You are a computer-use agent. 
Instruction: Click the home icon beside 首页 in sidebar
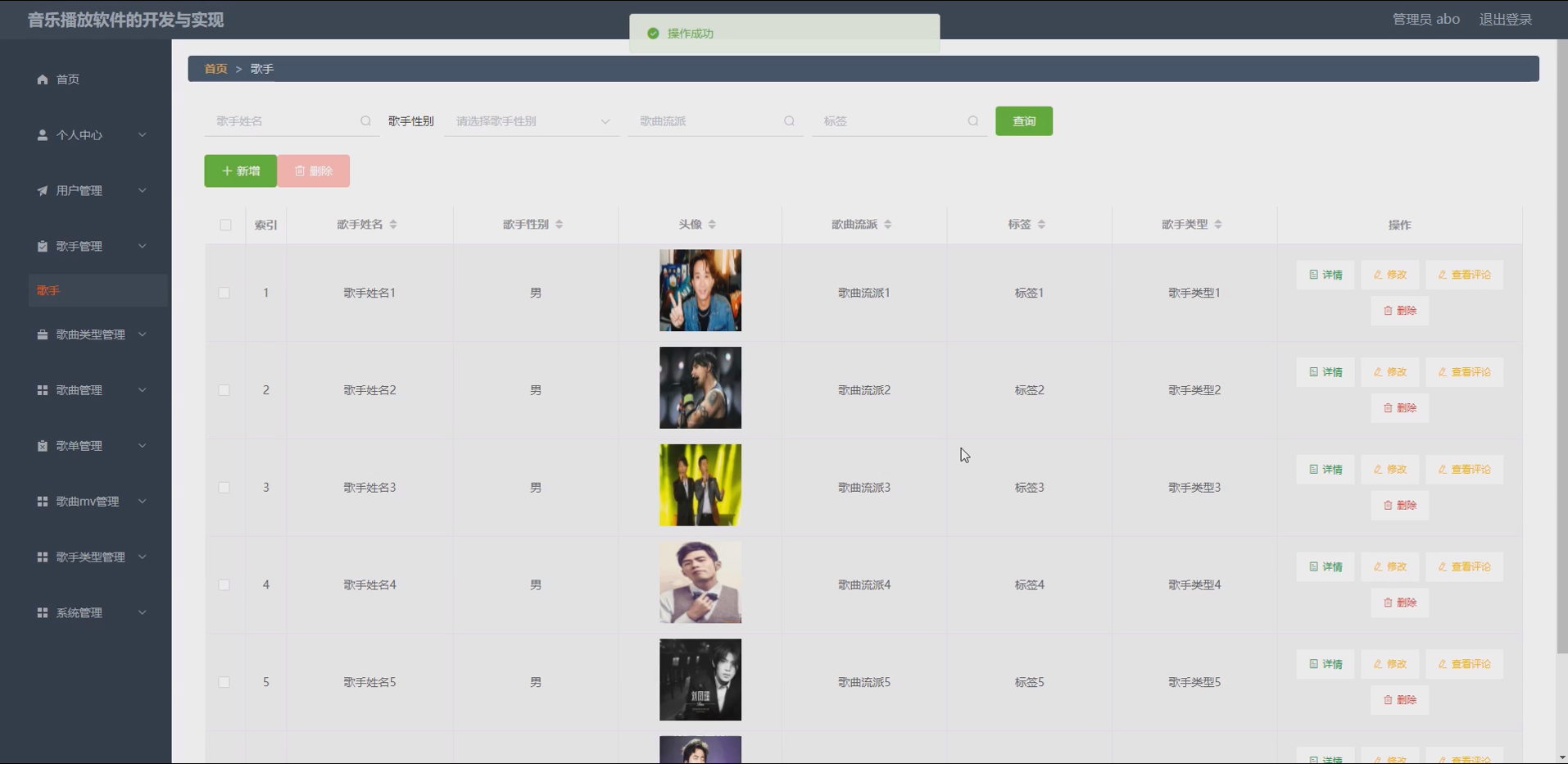43,80
